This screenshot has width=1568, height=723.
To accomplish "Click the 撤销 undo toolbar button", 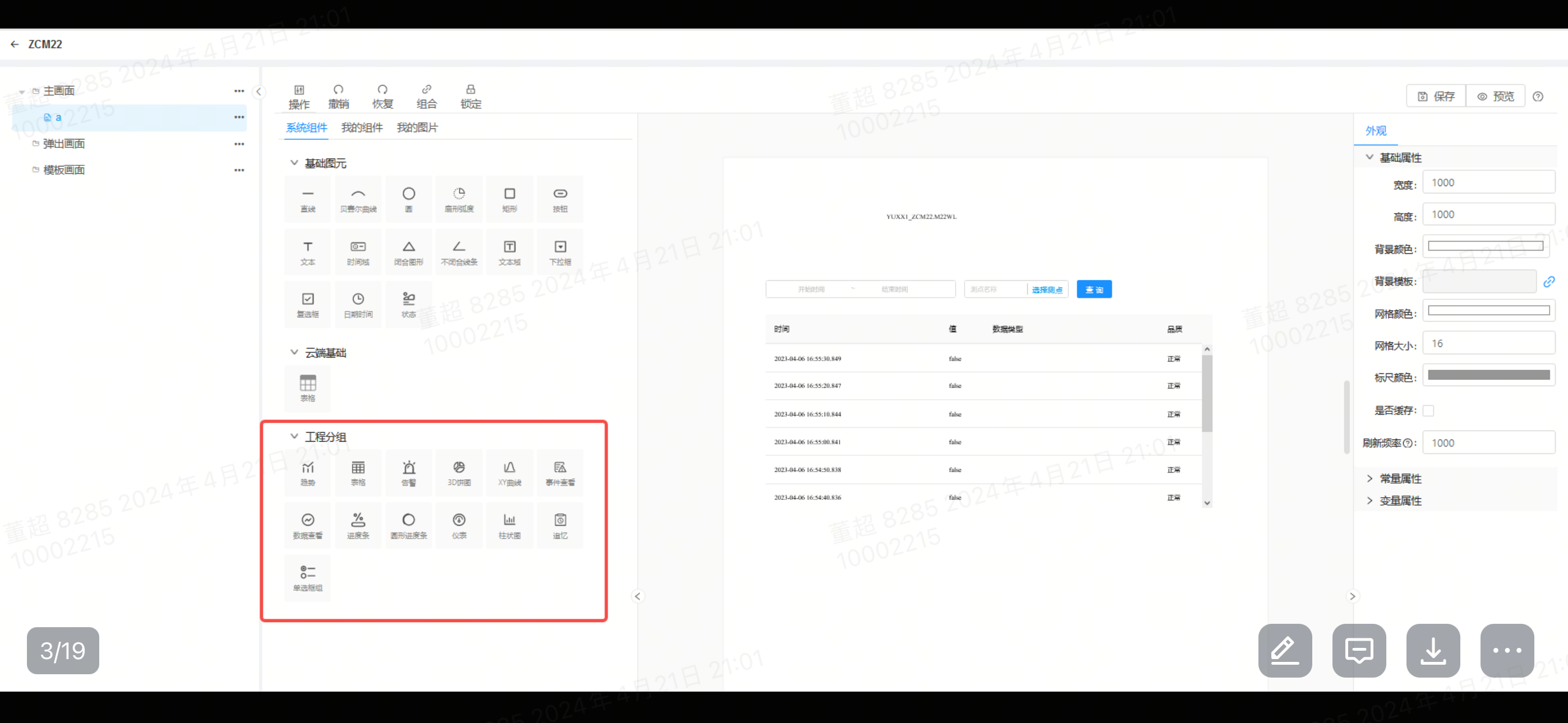I will [338, 97].
